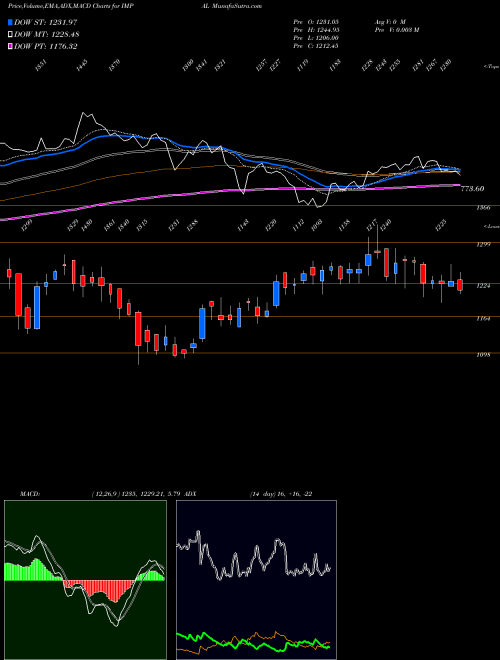The width and height of the screenshot is (500, 660).
Task: Click the blue DOW ST legend swatch
Action: (x=10, y=22)
